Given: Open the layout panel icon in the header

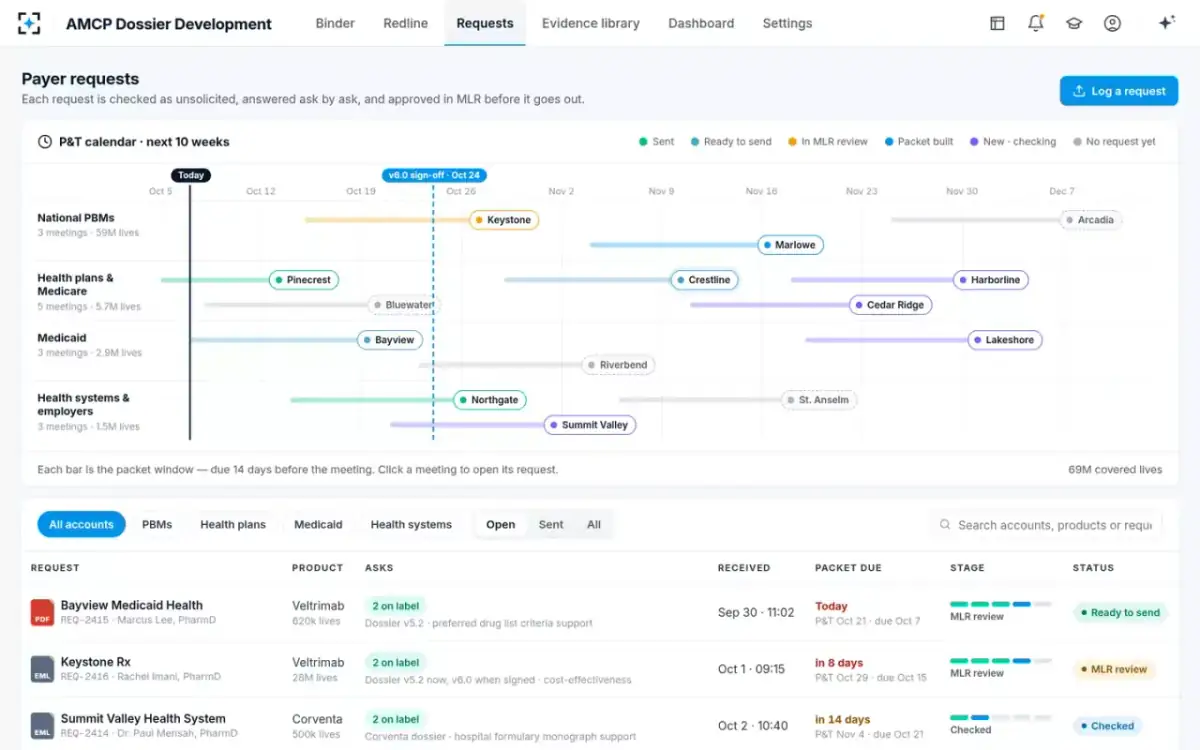Looking at the screenshot, I should (x=997, y=23).
